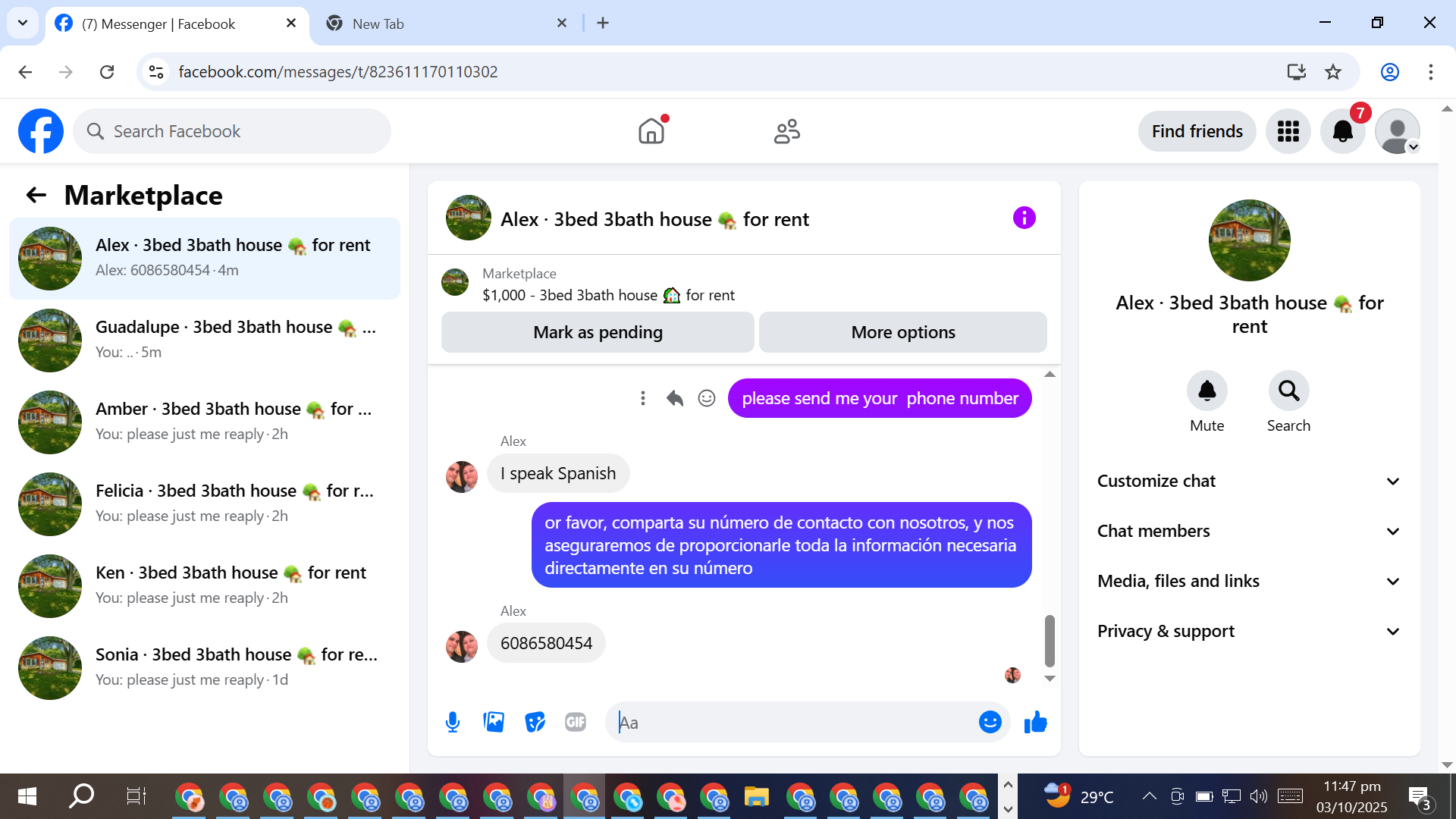Open Windows Start menu
1456x819 pixels.
click(x=27, y=796)
